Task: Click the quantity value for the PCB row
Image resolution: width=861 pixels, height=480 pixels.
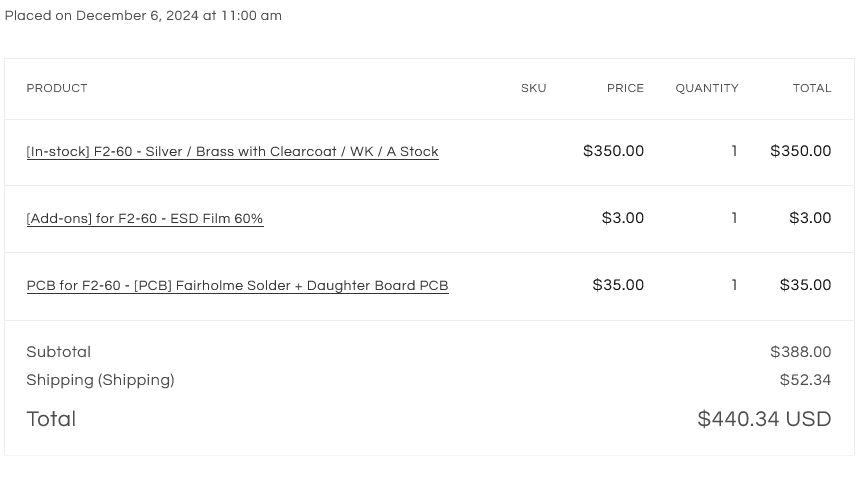Action: [734, 285]
